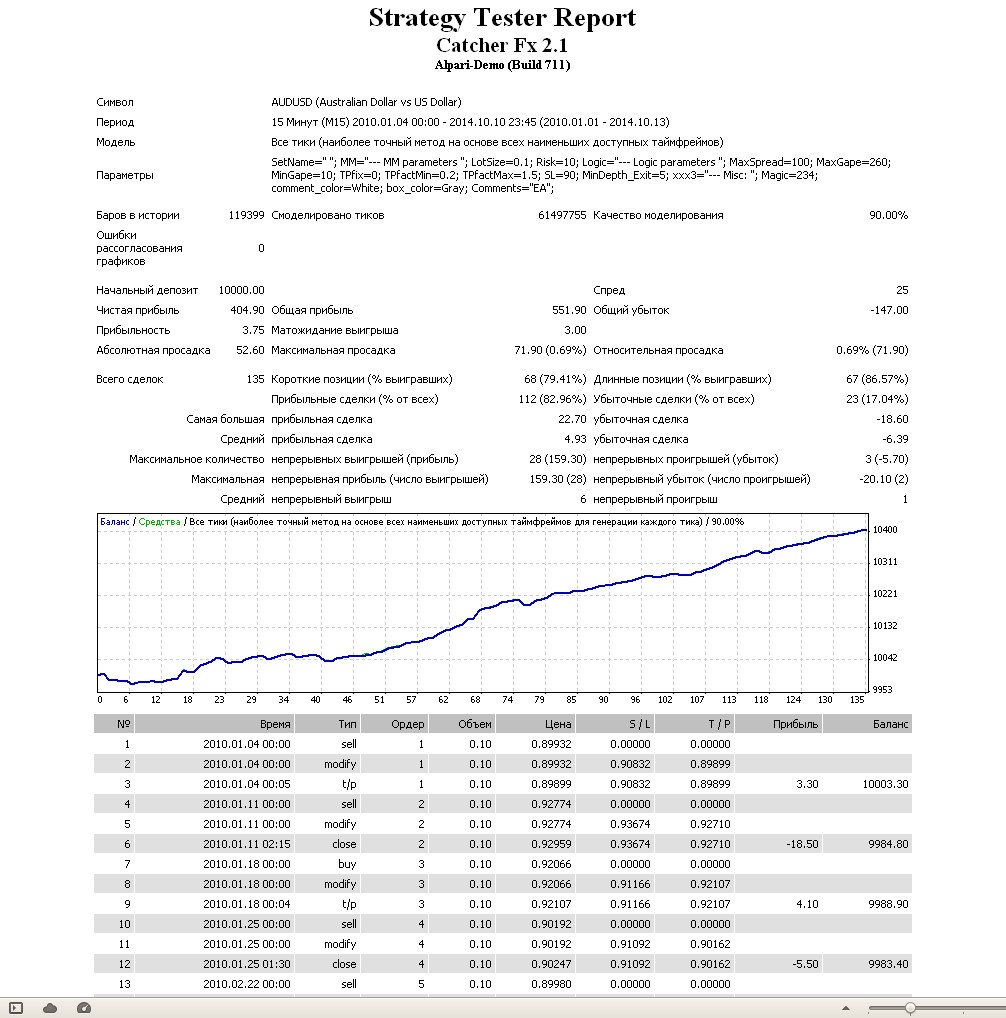Click the absolute drawdown value 52.60
The height and width of the screenshot is (1018, 1006).
point(250,351)
